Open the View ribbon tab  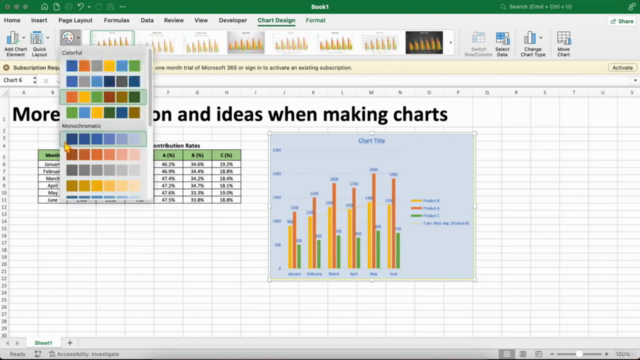click(201, 20)
